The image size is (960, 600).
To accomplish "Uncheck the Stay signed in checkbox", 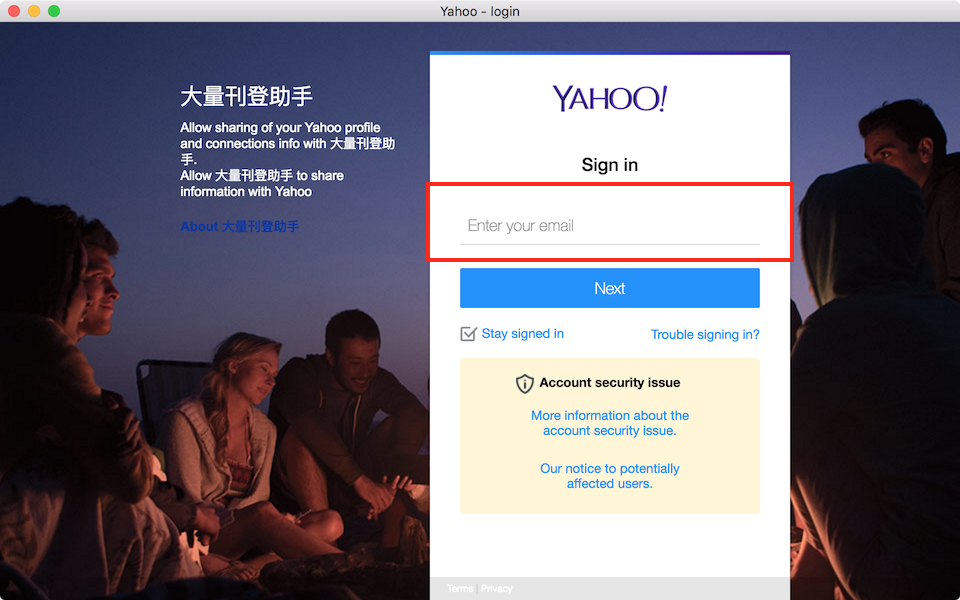I will click(468, 334).
